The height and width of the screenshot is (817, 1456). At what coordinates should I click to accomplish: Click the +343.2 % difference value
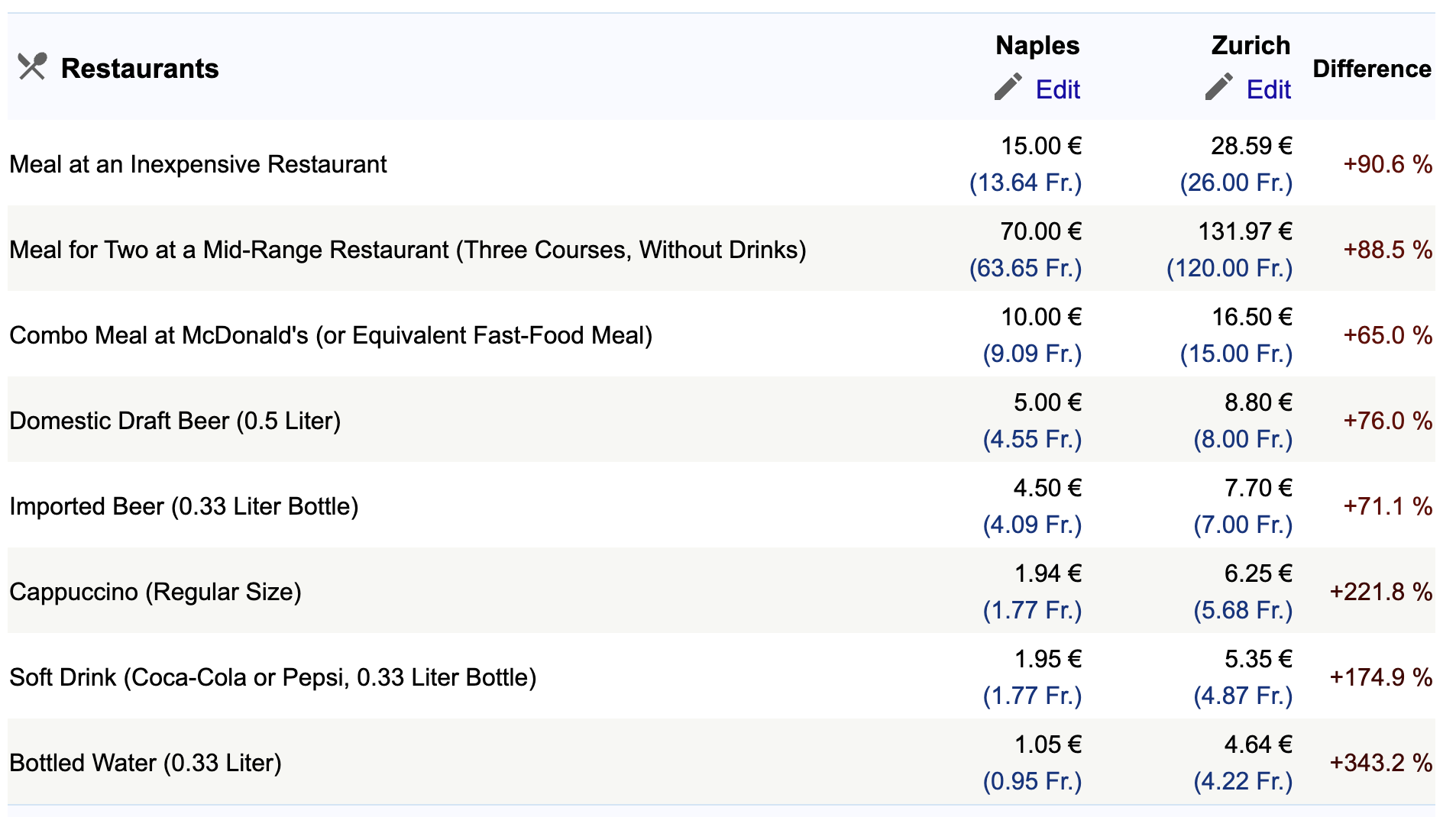click(1380, 763)
